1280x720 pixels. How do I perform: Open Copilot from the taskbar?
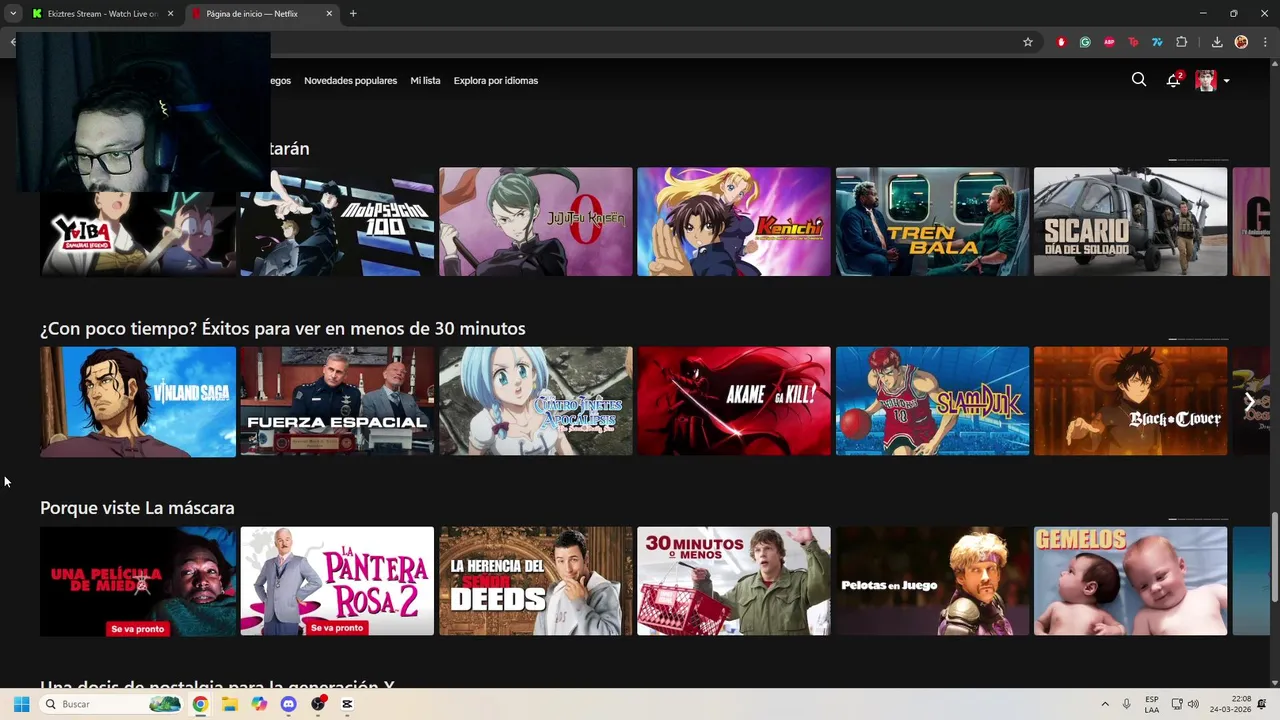tap(259, 704)
